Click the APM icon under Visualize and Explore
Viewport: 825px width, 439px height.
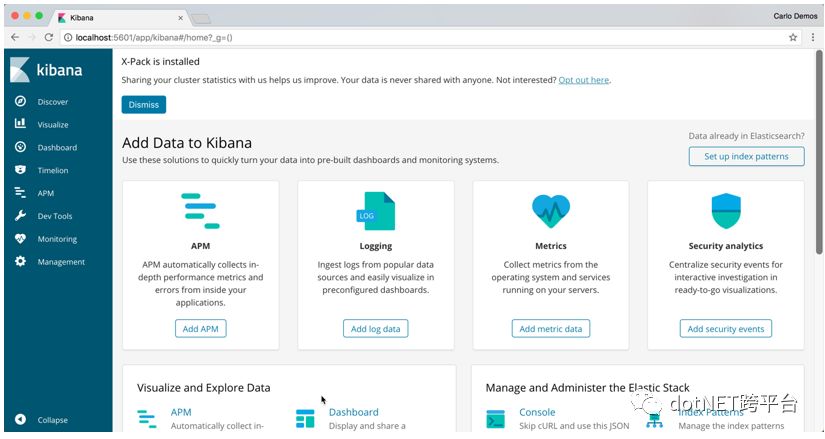tap(147, 419)
